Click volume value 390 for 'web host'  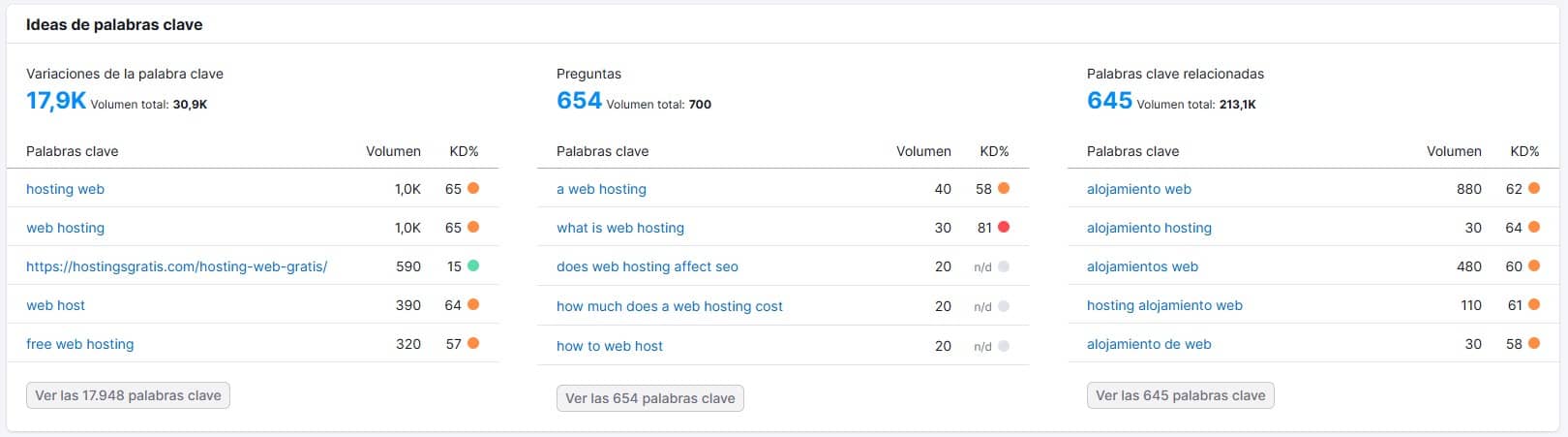pyautogui.click(x=408, y=305)
